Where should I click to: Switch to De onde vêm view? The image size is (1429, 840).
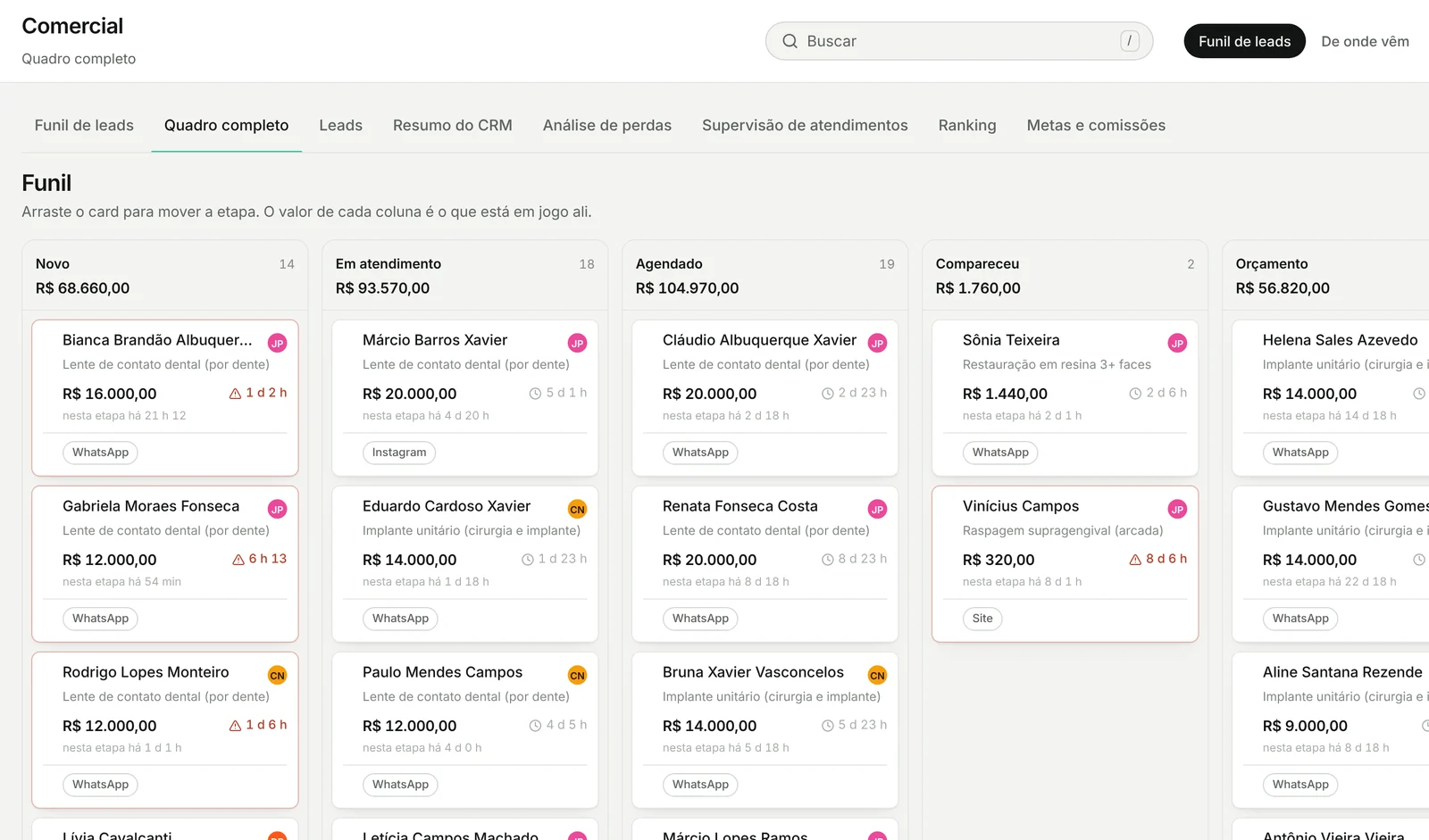(x=1365, y=41)
